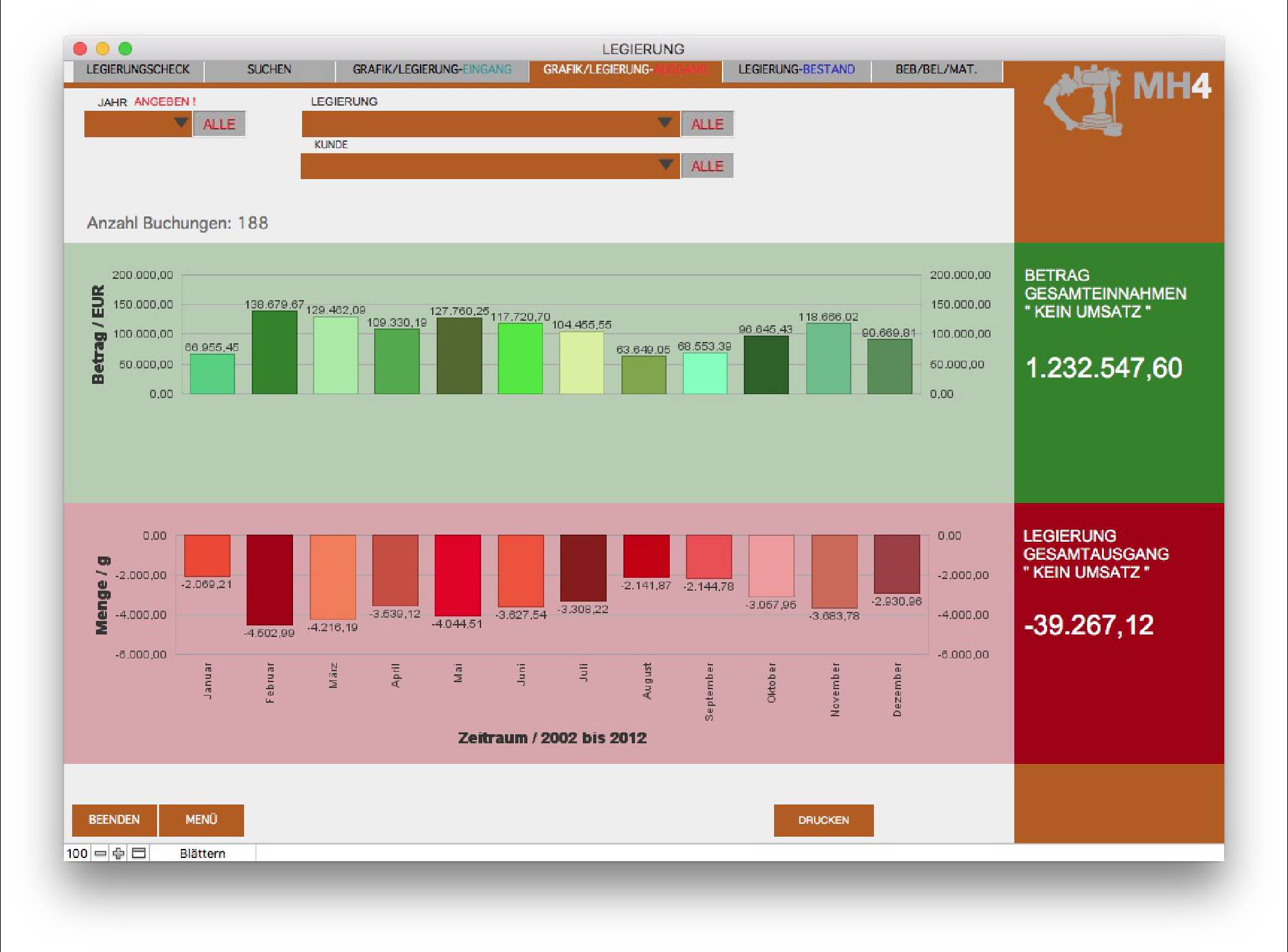Switch to the Legierungscheck tab
Screen dimensions: 1288x952
point(138,70)
